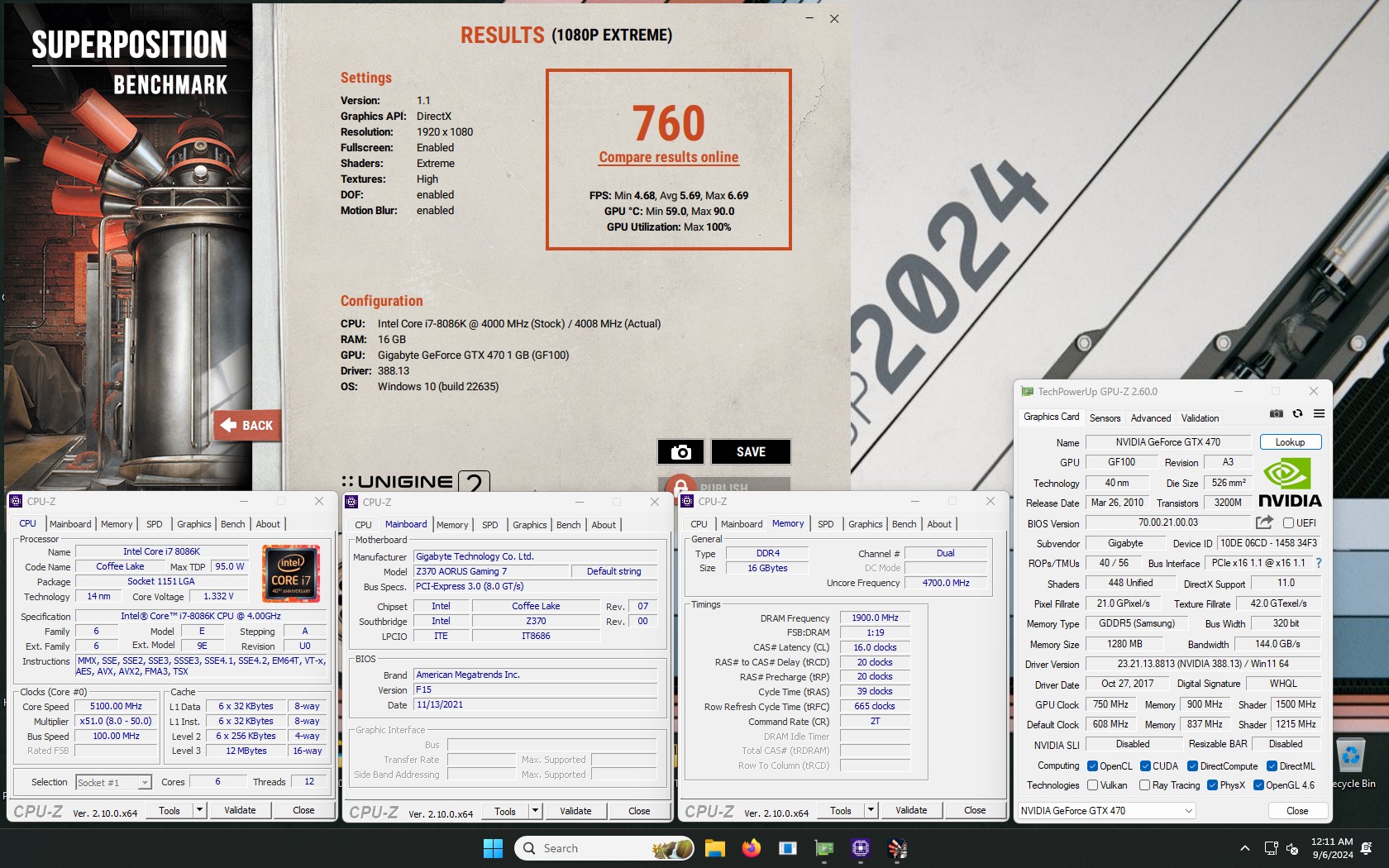Open SPD tab in the Mainboard CPU-Z window

pyautogui.click(x=489, y=525)
